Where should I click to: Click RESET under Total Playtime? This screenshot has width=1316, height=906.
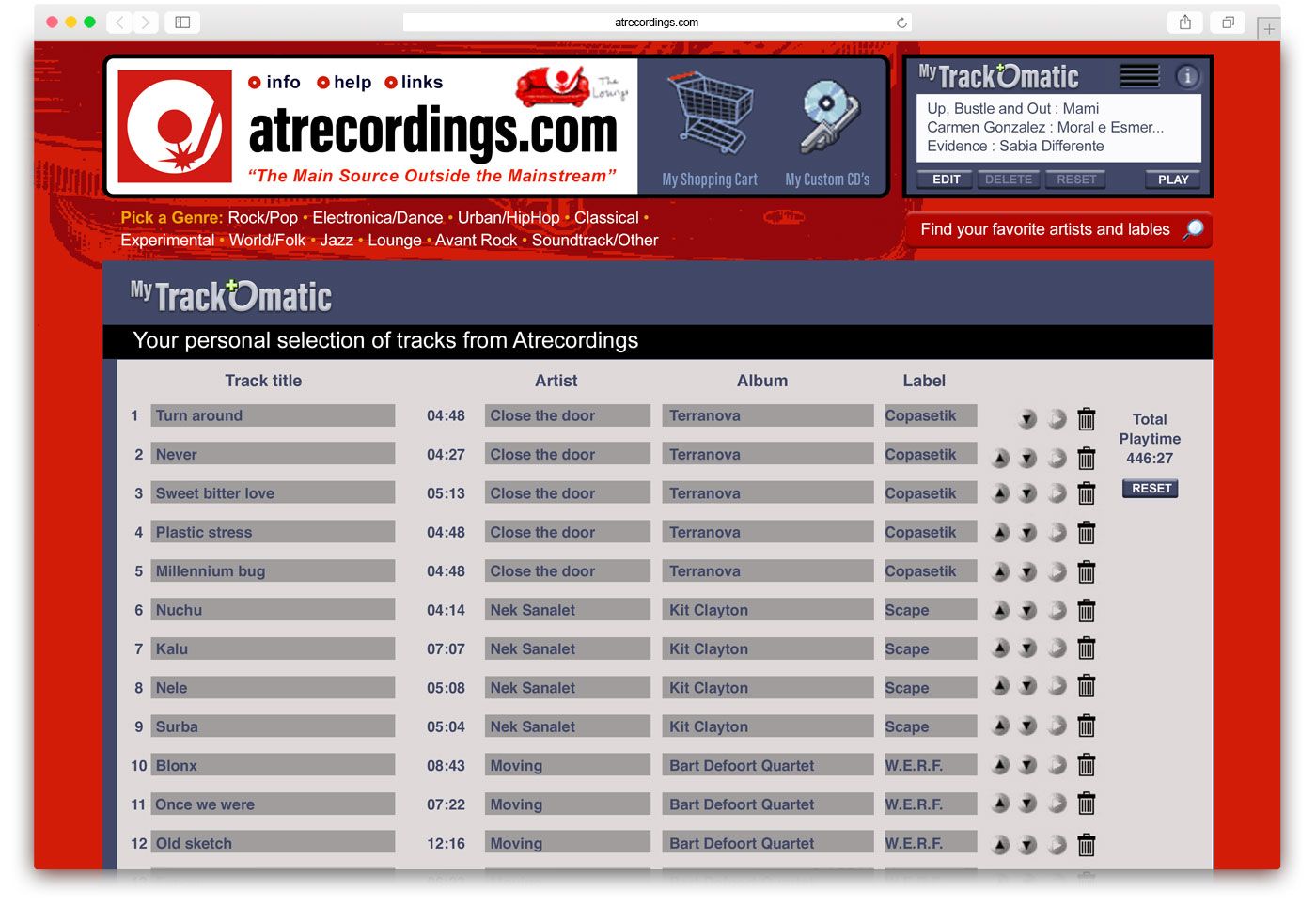[x=1151, y=489]
